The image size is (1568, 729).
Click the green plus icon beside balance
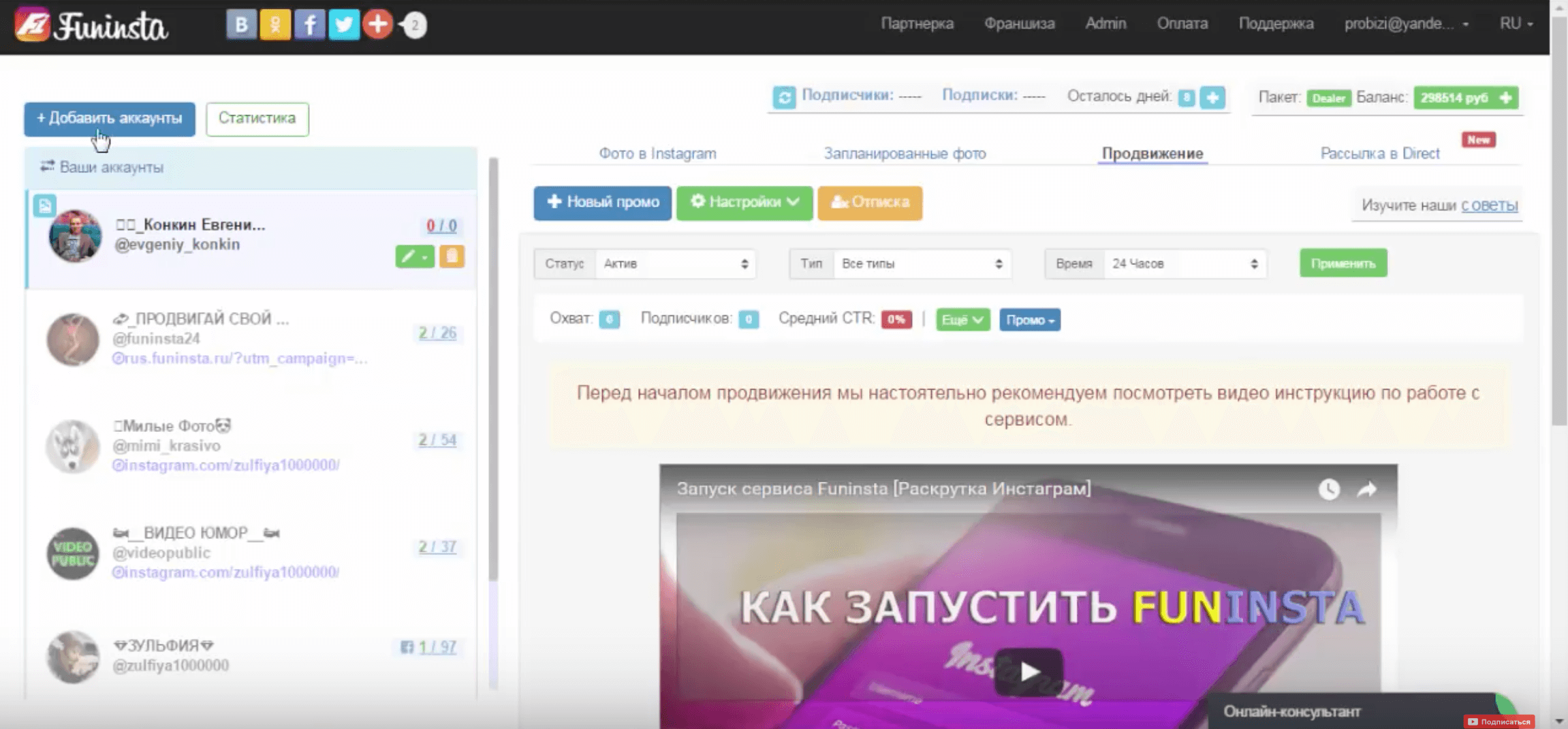(1506, 98)
